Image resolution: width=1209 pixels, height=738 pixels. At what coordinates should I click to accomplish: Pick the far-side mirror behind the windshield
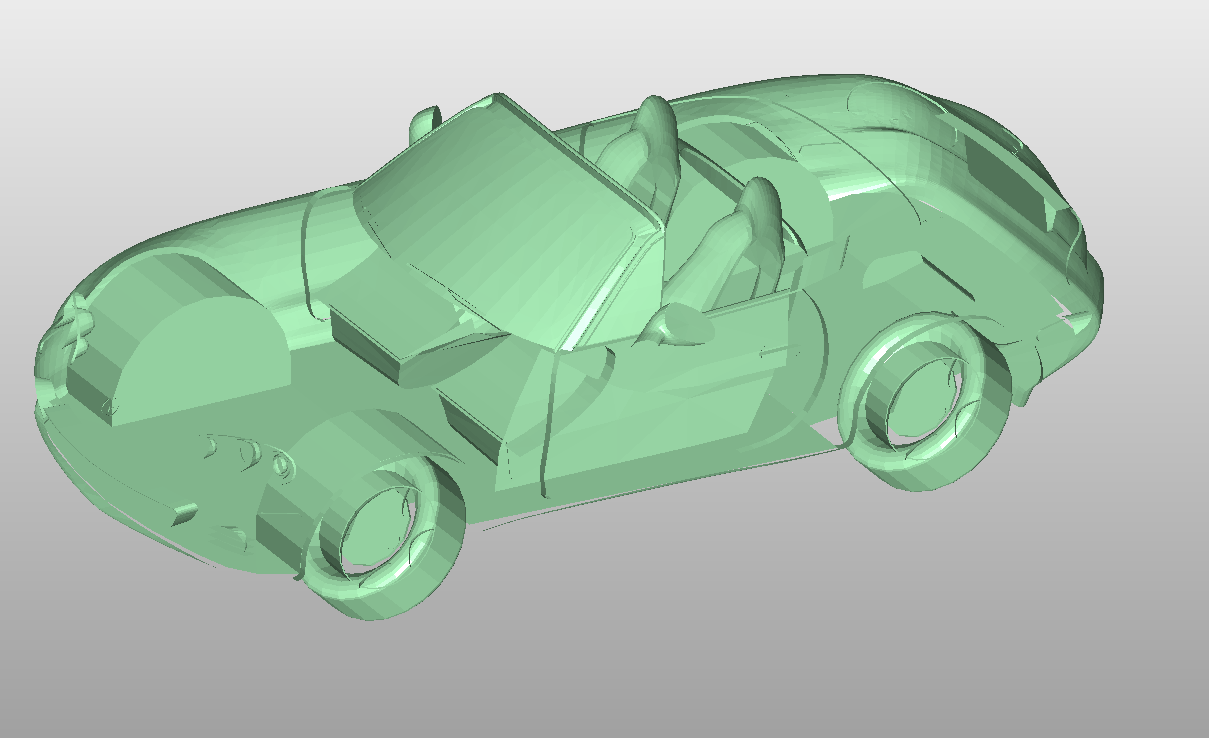click(x=424, y=121)
